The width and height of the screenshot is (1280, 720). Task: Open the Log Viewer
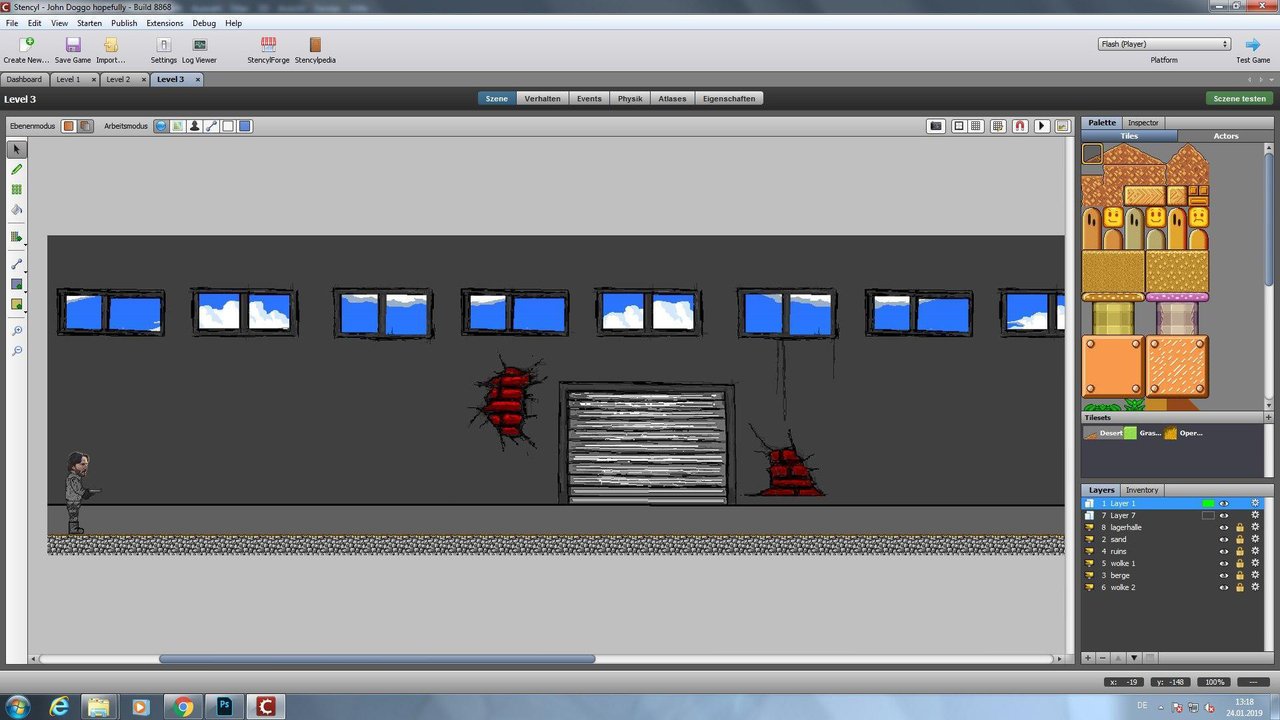coord(199,50)
